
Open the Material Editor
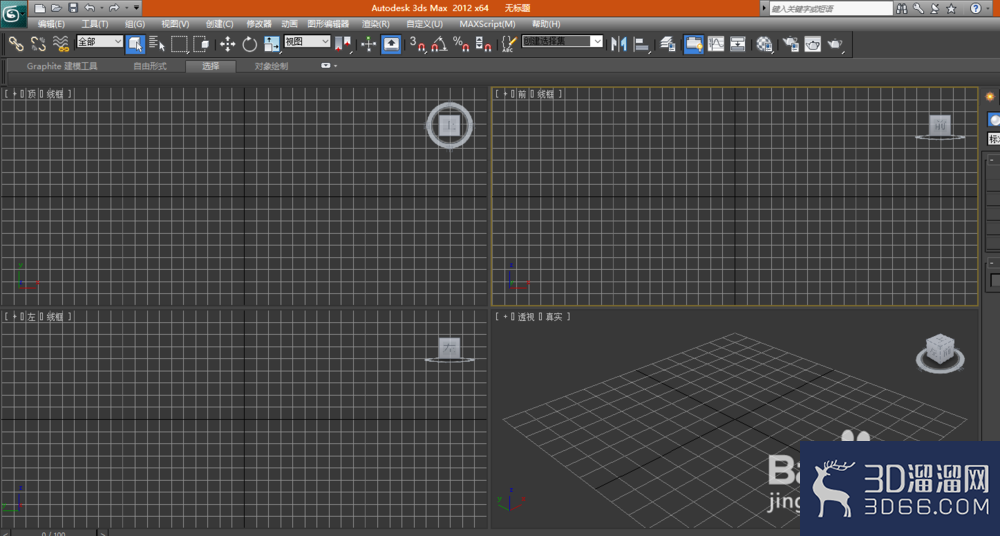tap(764, 43)
